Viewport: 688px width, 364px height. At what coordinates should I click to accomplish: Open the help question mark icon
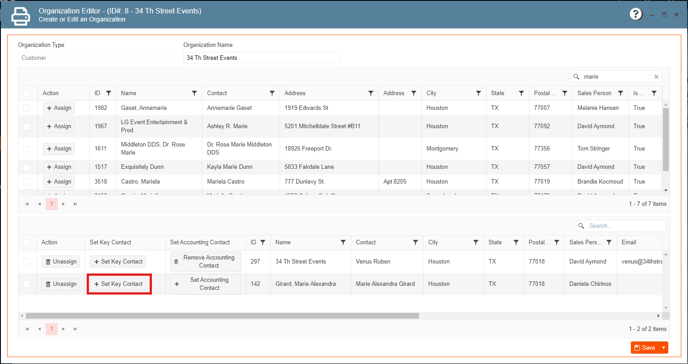(x=635, y=14)
